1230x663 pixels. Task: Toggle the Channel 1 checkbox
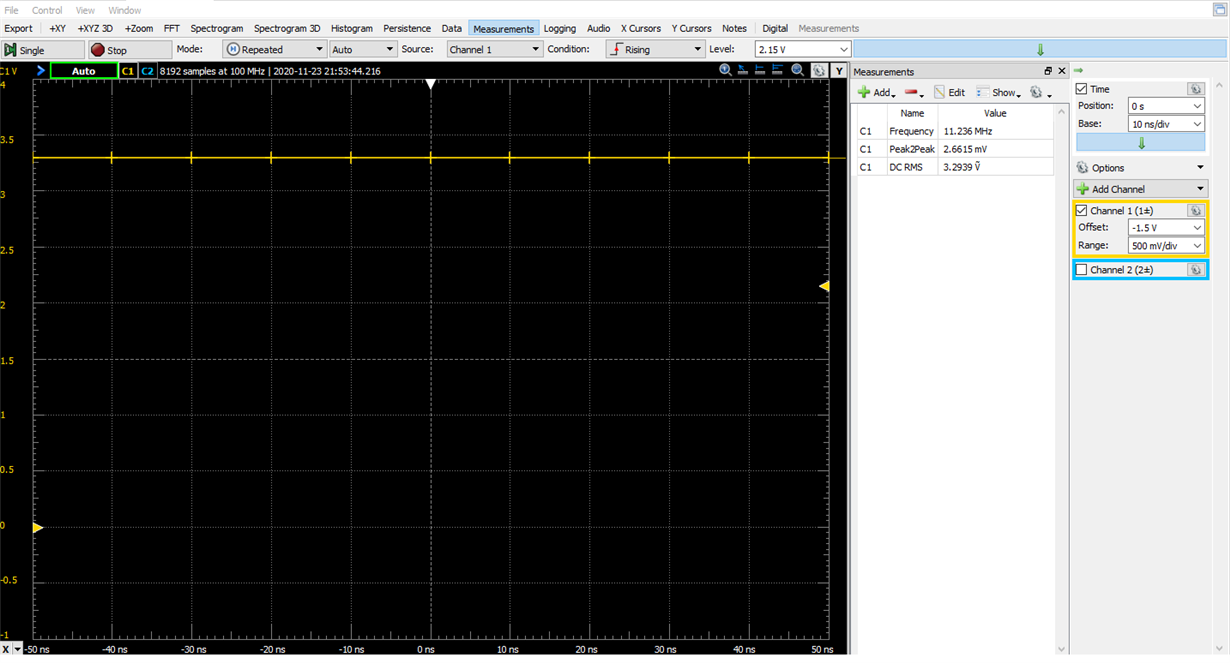tap(1081, 211)
